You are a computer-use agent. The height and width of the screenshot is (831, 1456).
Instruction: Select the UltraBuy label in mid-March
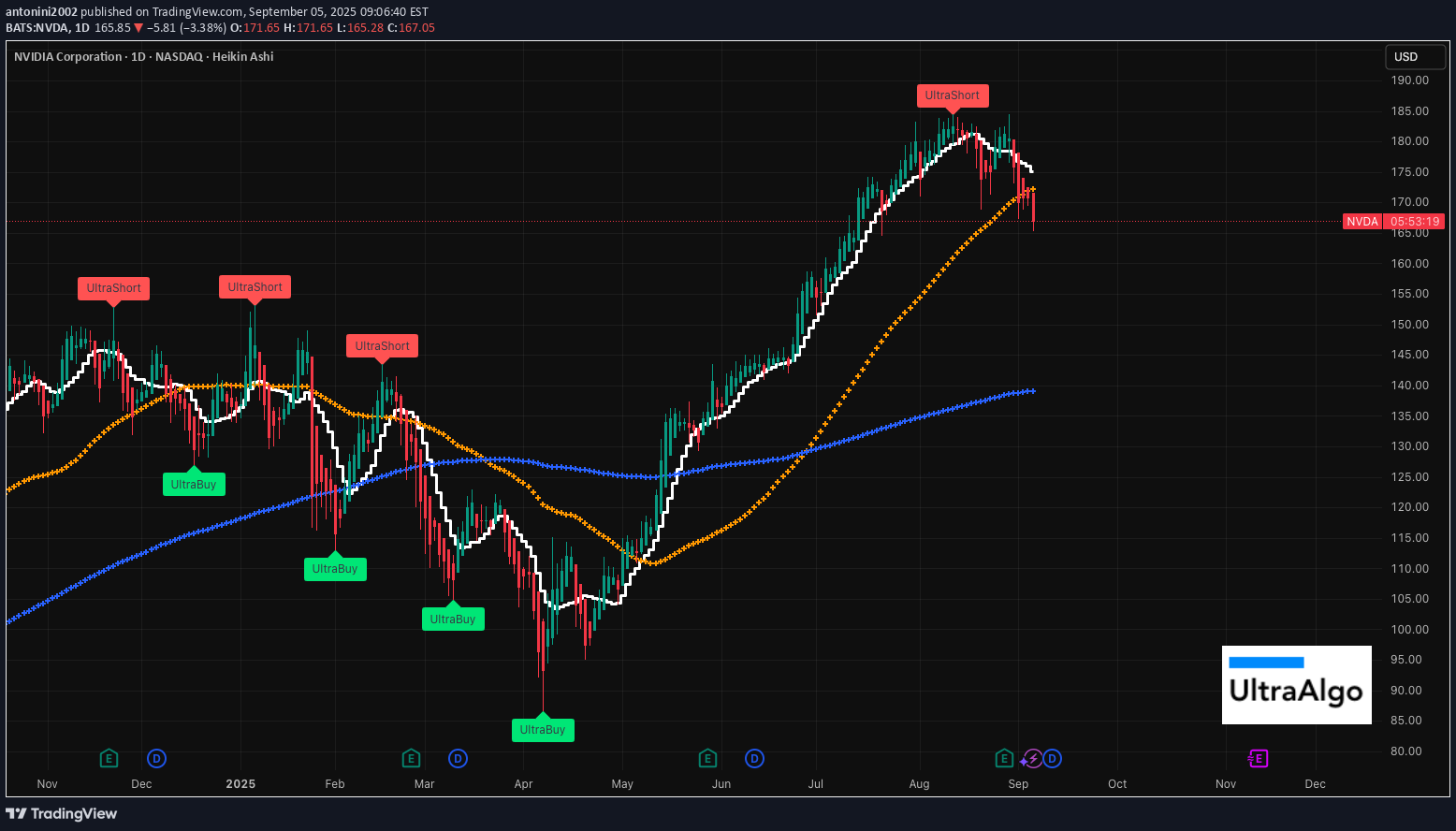(x=453, y=620)
